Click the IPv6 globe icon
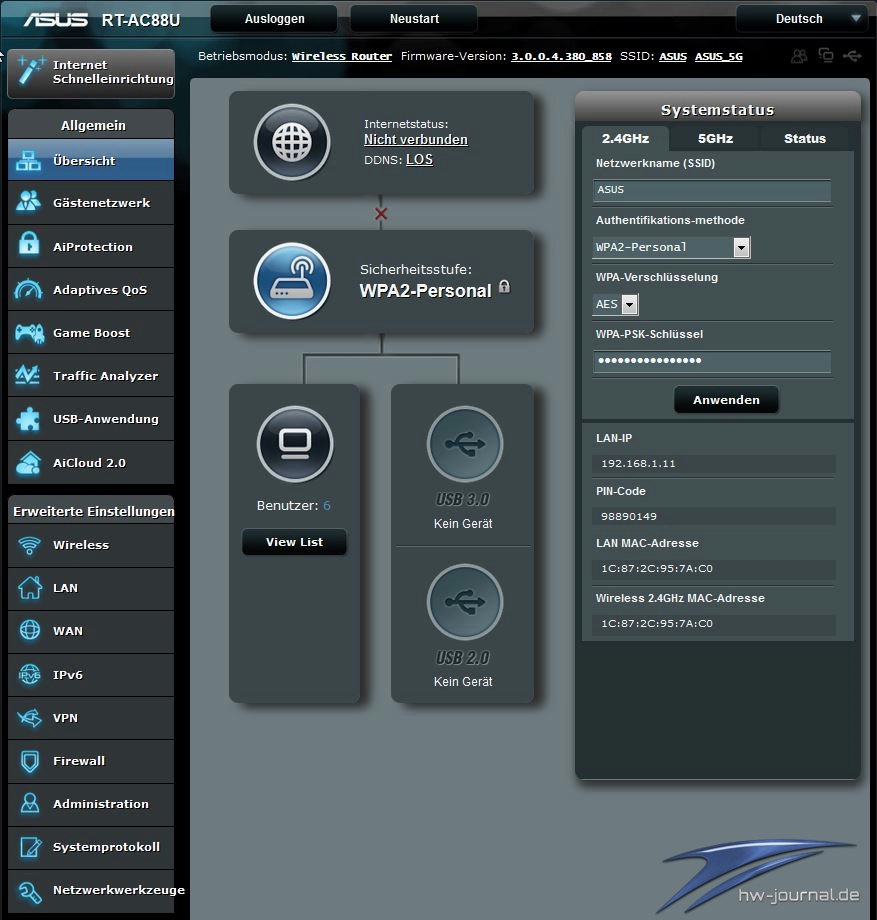This screenshot has height=920, width=877. coord(29,675)
